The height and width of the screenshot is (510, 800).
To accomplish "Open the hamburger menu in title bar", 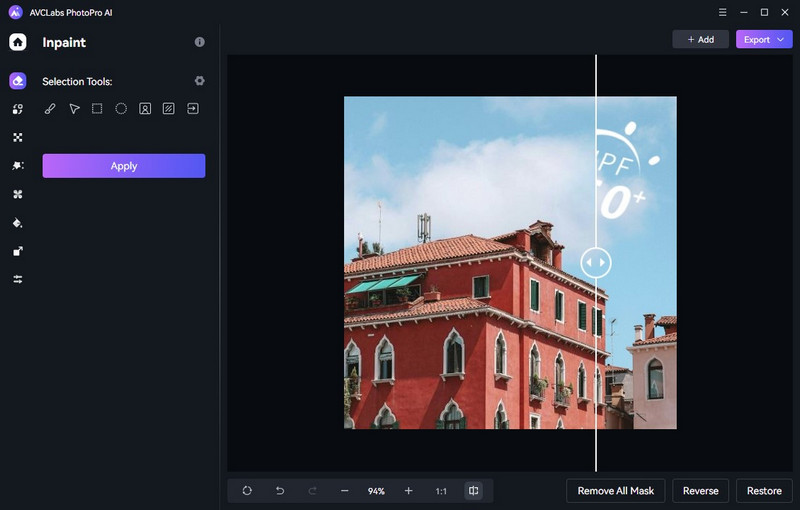I will tap(722, 12).
